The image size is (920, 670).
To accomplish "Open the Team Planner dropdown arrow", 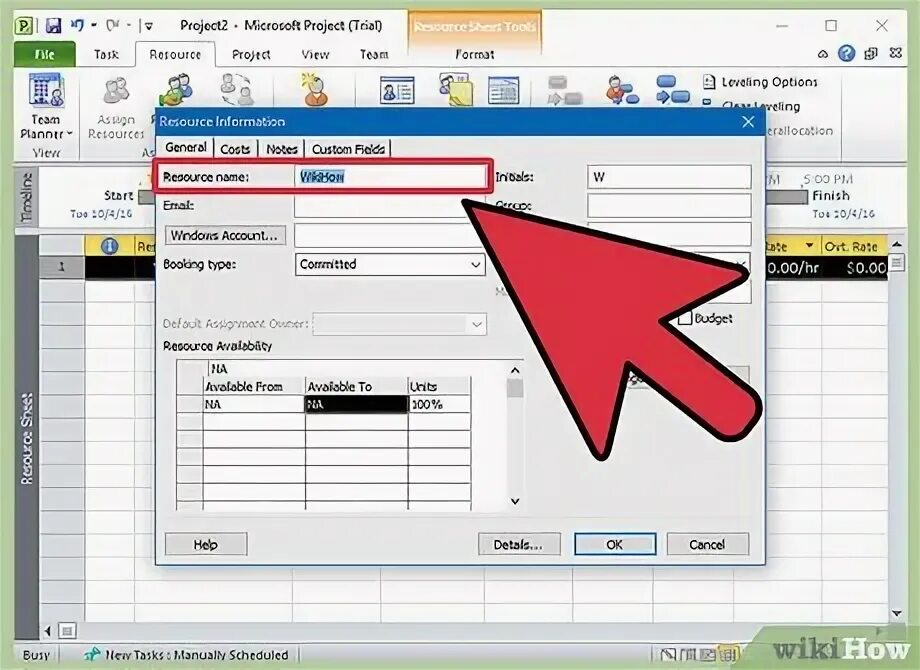I will (x=69, y=134).
